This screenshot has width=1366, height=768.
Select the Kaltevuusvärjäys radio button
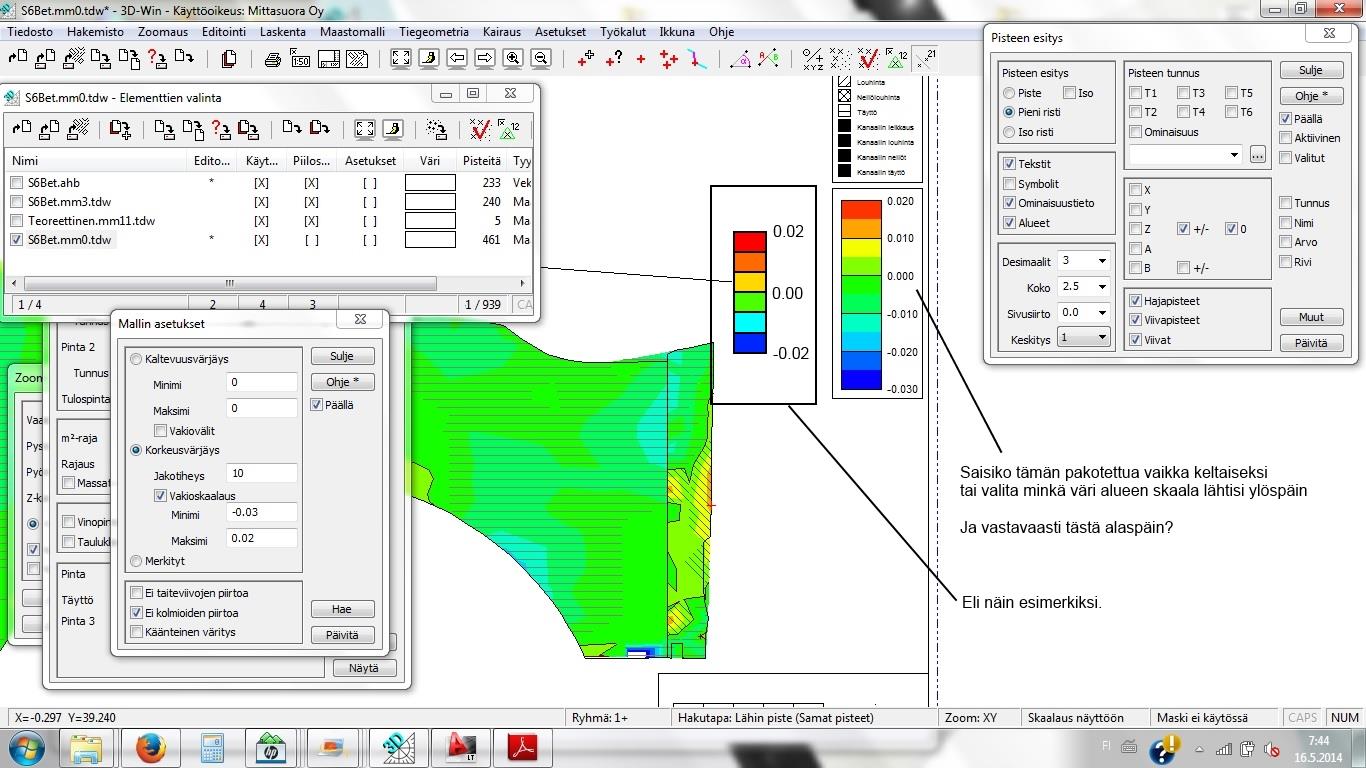(137, 359)
